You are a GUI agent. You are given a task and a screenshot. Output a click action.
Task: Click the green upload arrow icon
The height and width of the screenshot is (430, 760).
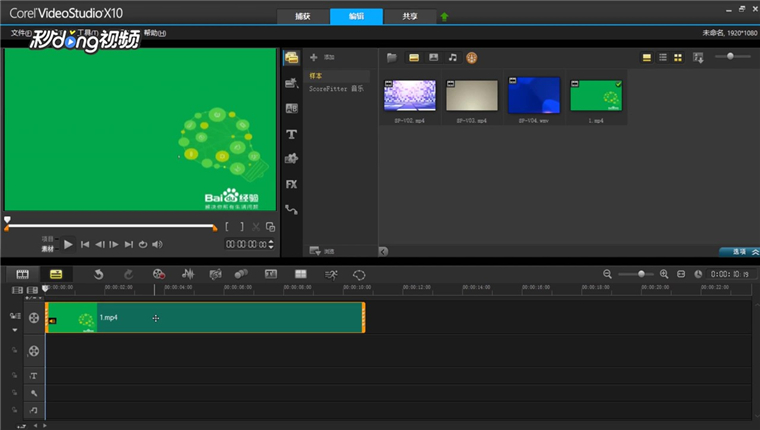(444, 17)
